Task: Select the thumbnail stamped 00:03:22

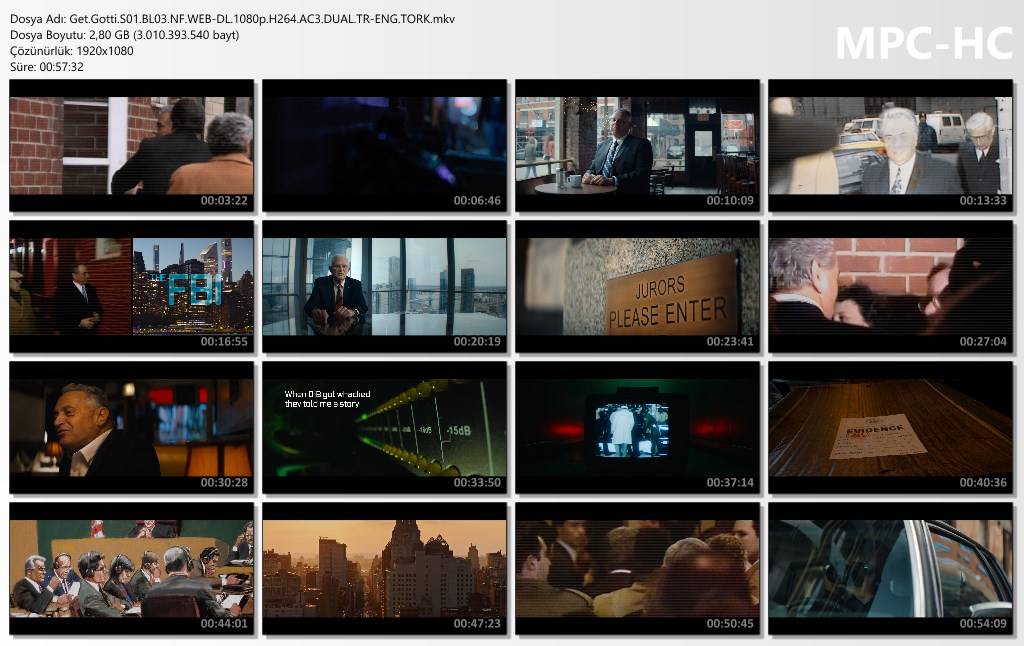Action: pos(131,146)
